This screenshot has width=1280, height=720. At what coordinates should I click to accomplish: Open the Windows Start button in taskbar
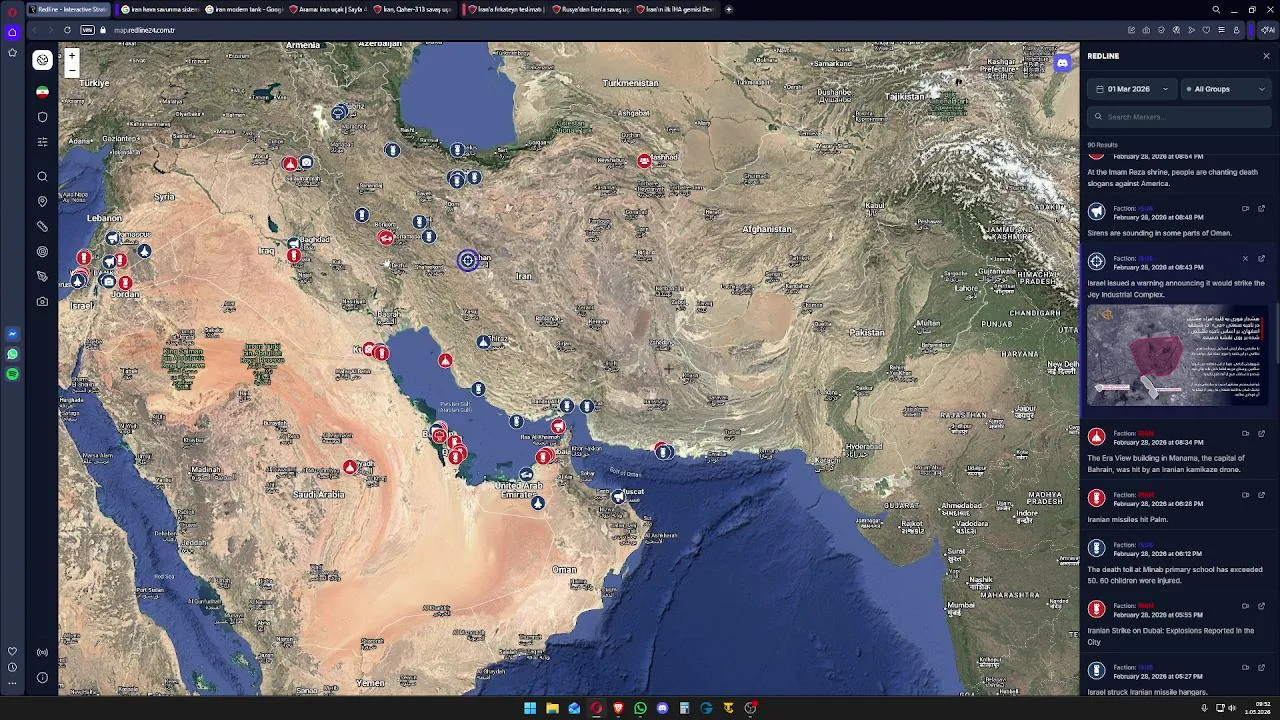(x=530, y=708)
